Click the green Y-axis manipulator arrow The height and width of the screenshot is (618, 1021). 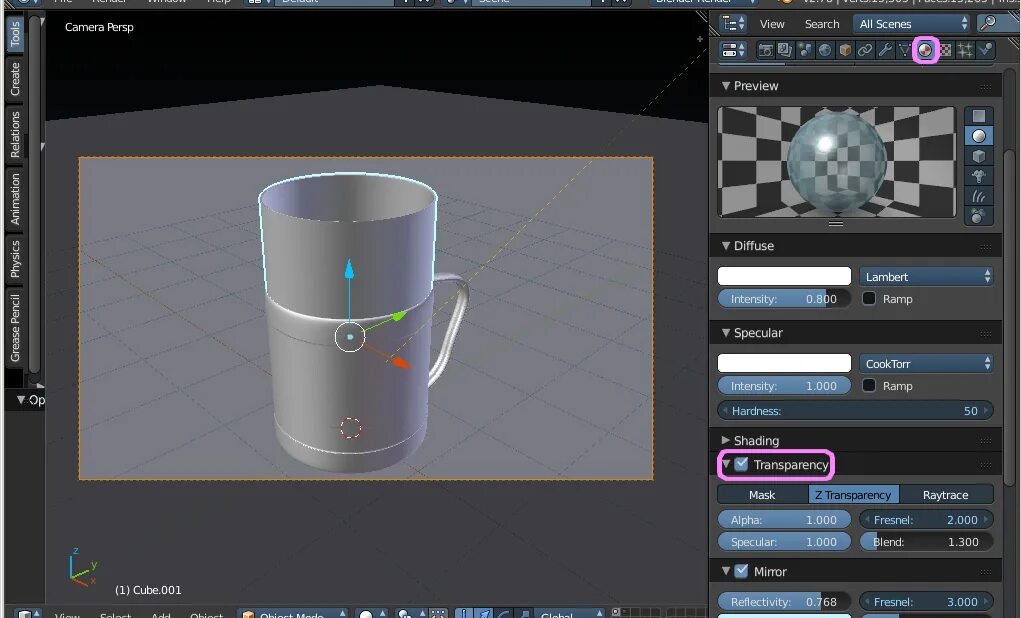click(x=398, y=316)
